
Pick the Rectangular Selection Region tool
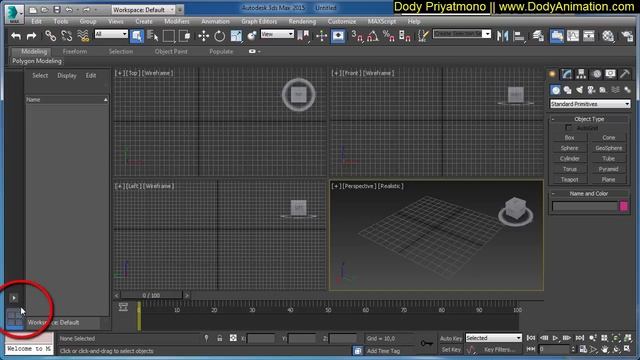[169, 36]
